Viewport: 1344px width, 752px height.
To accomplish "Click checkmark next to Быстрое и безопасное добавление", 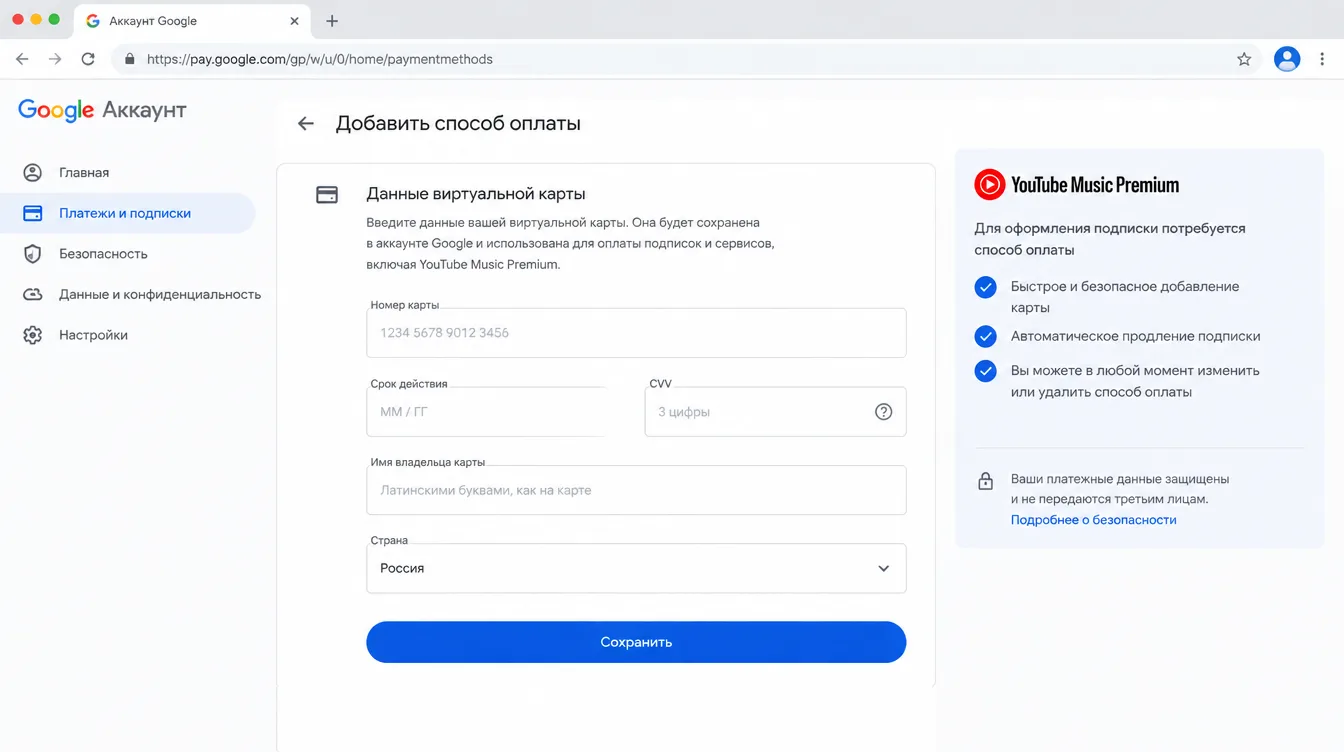I will coord(986,288).
